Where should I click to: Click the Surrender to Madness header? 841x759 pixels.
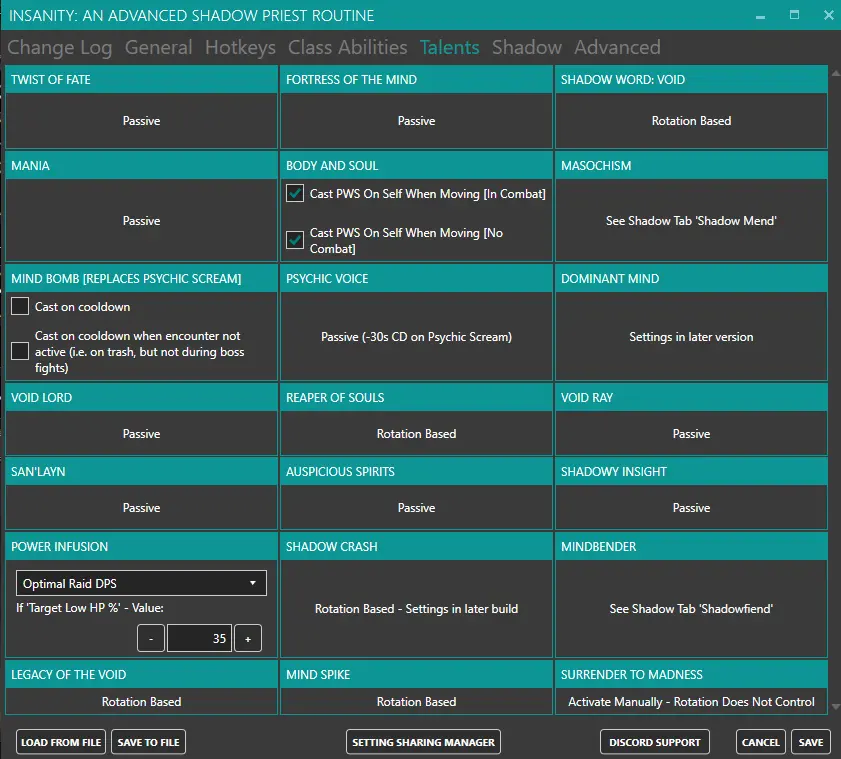point(691,674)
